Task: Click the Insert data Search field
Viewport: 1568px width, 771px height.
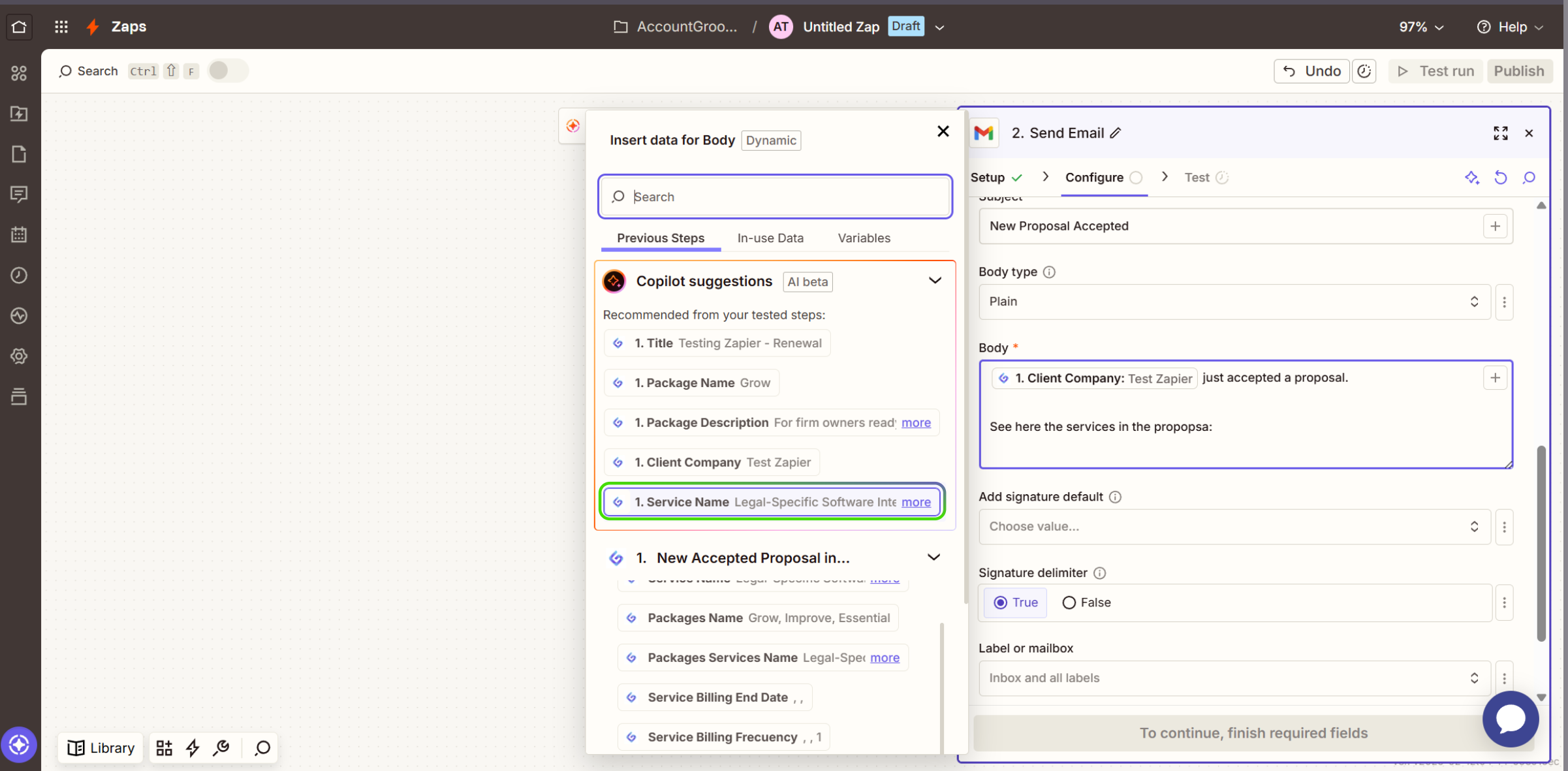Action: click(x=775, y=197)
